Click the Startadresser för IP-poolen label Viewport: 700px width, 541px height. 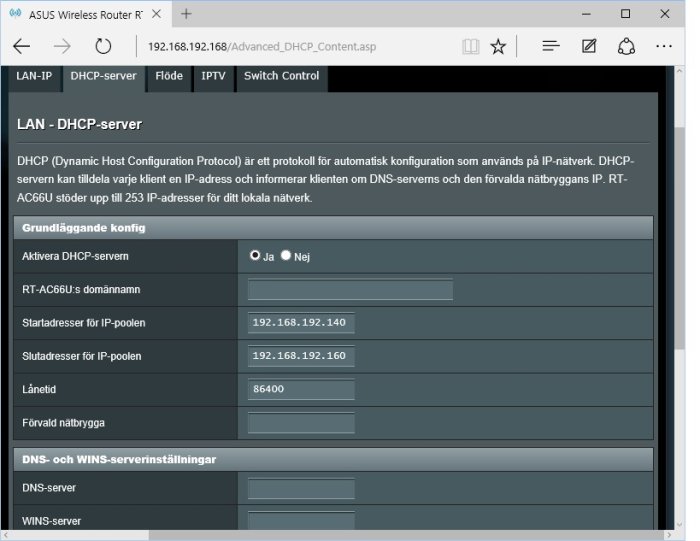click(84, 323)
